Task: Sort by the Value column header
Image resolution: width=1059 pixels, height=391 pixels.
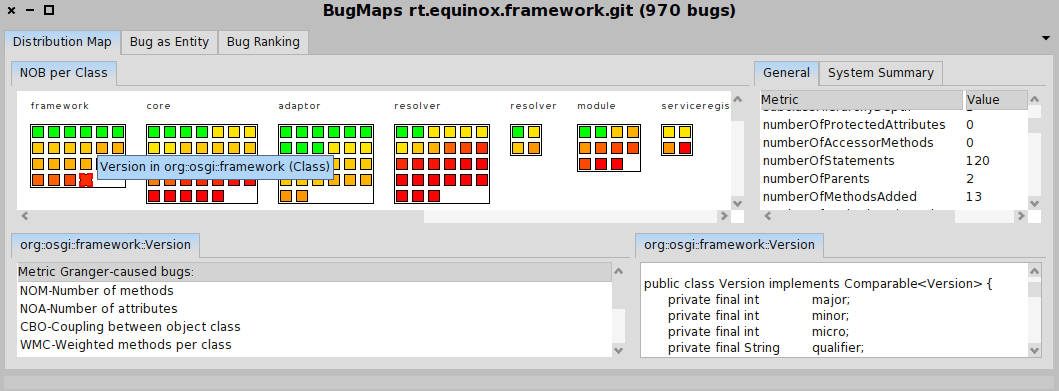Action: (x=996, y=100)
